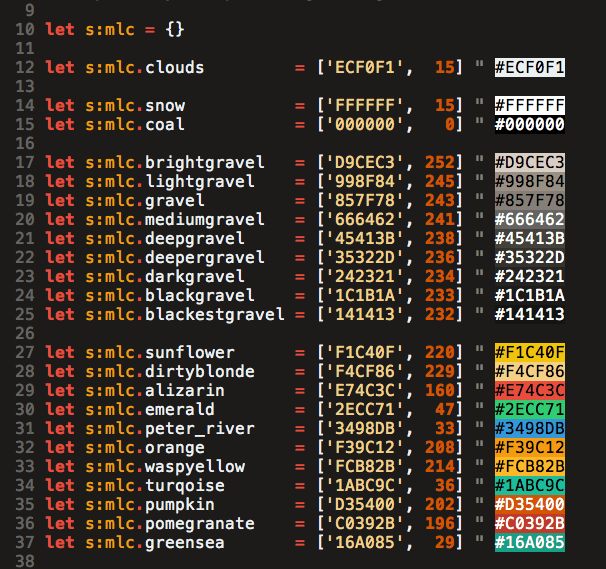This screenshot has height=569, width=606.
Task: Click the identifier 'emerald'
Action: [180, 409]
